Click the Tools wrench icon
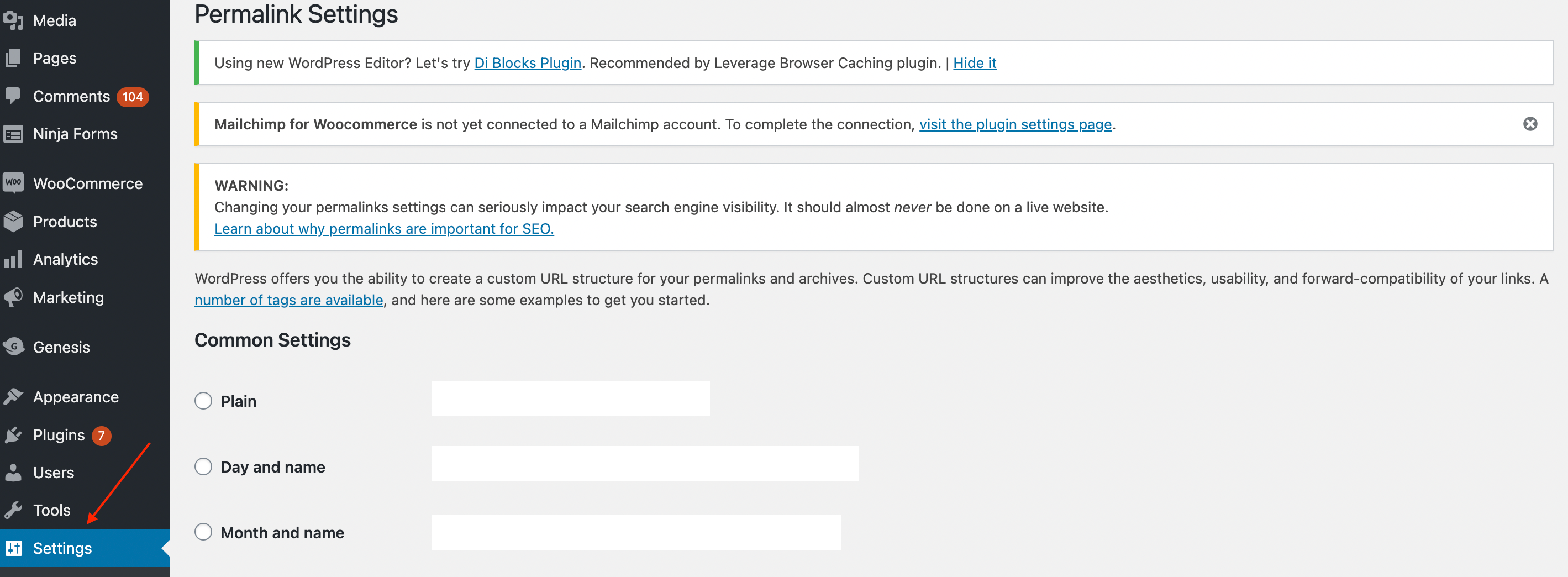1568x577 pixels. coord(13,510)
